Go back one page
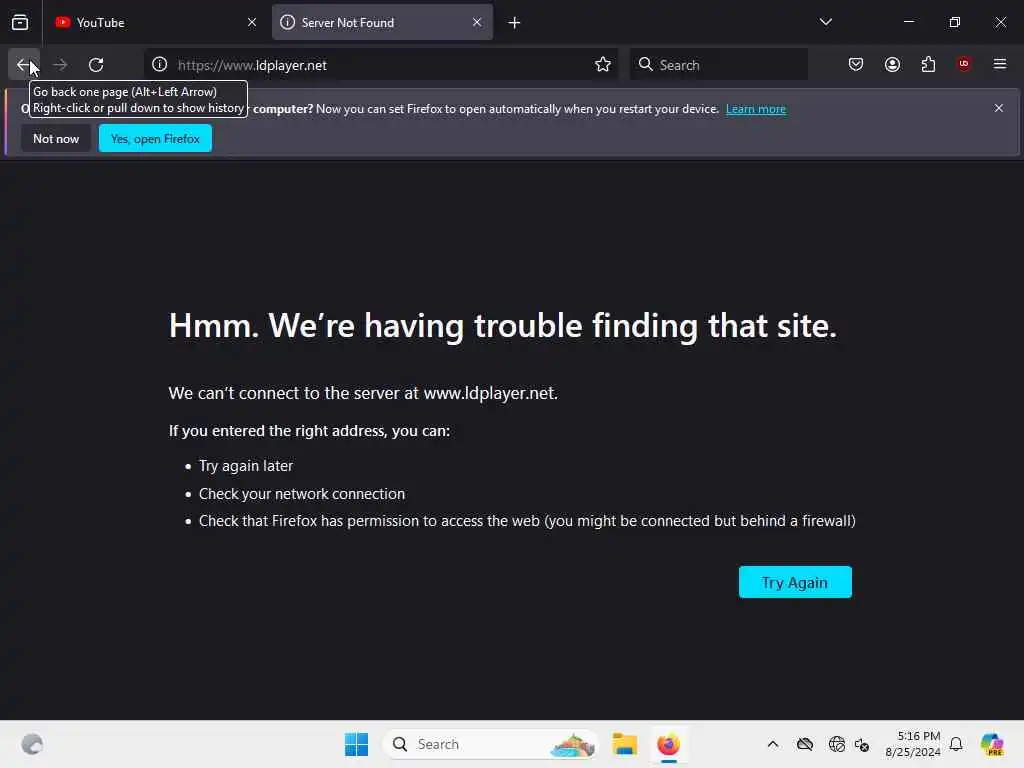 pos(24,65)
